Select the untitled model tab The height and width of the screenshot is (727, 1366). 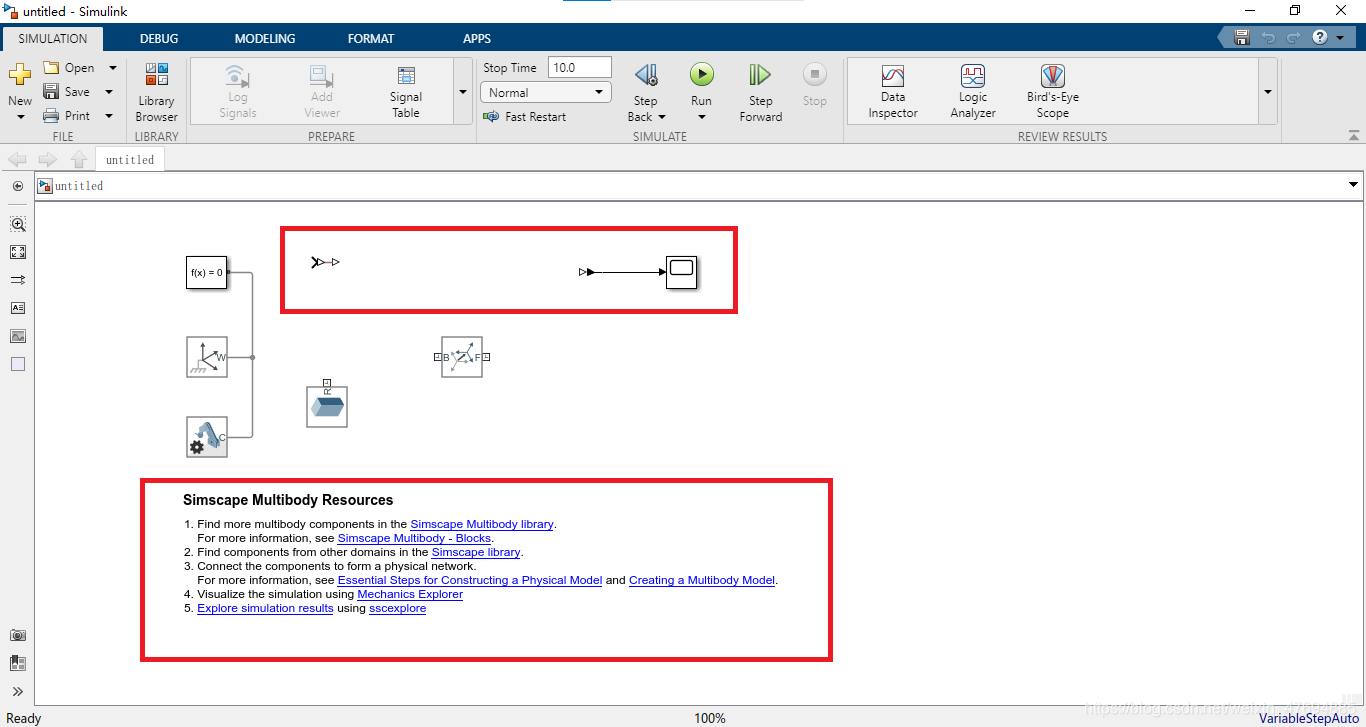tap(130, 160)
